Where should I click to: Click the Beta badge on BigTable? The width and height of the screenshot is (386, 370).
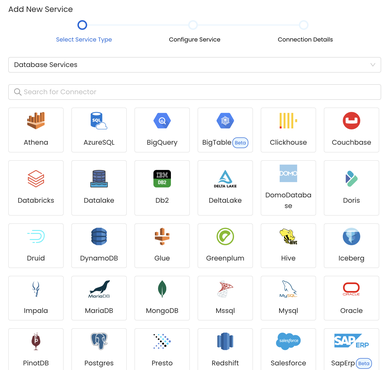[240, 143]
